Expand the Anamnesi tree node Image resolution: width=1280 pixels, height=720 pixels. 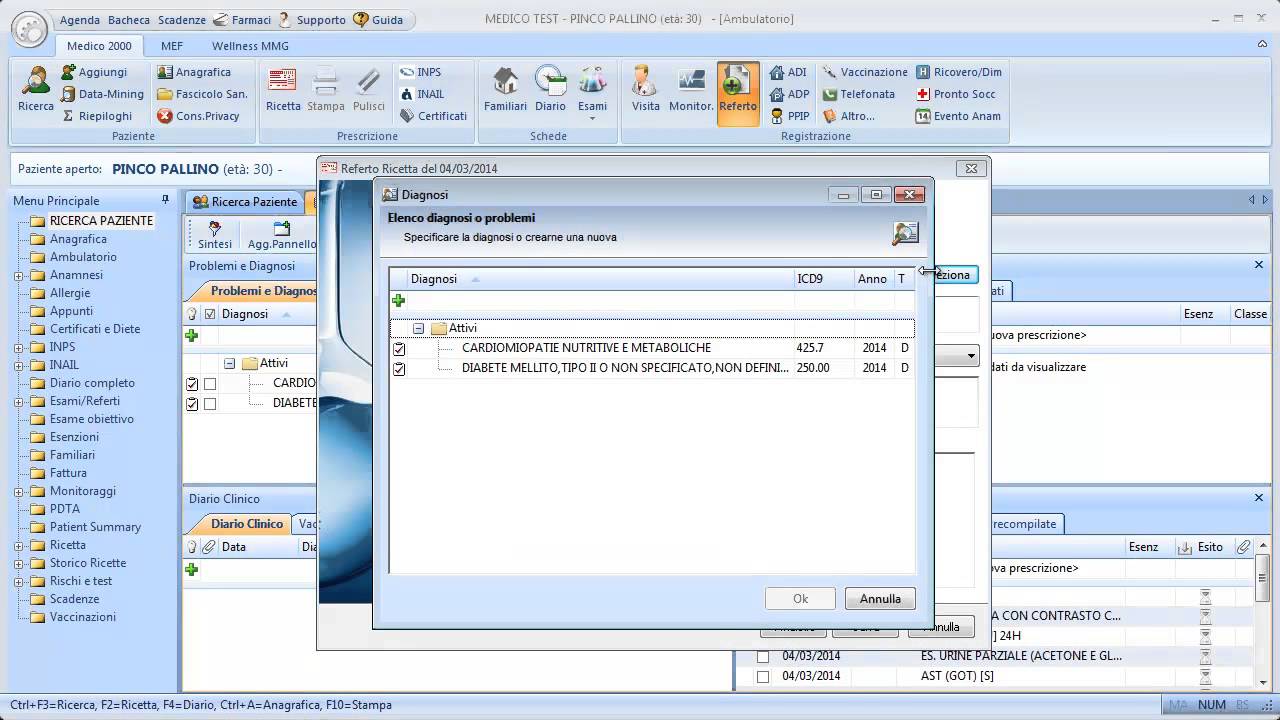(19, 276)
